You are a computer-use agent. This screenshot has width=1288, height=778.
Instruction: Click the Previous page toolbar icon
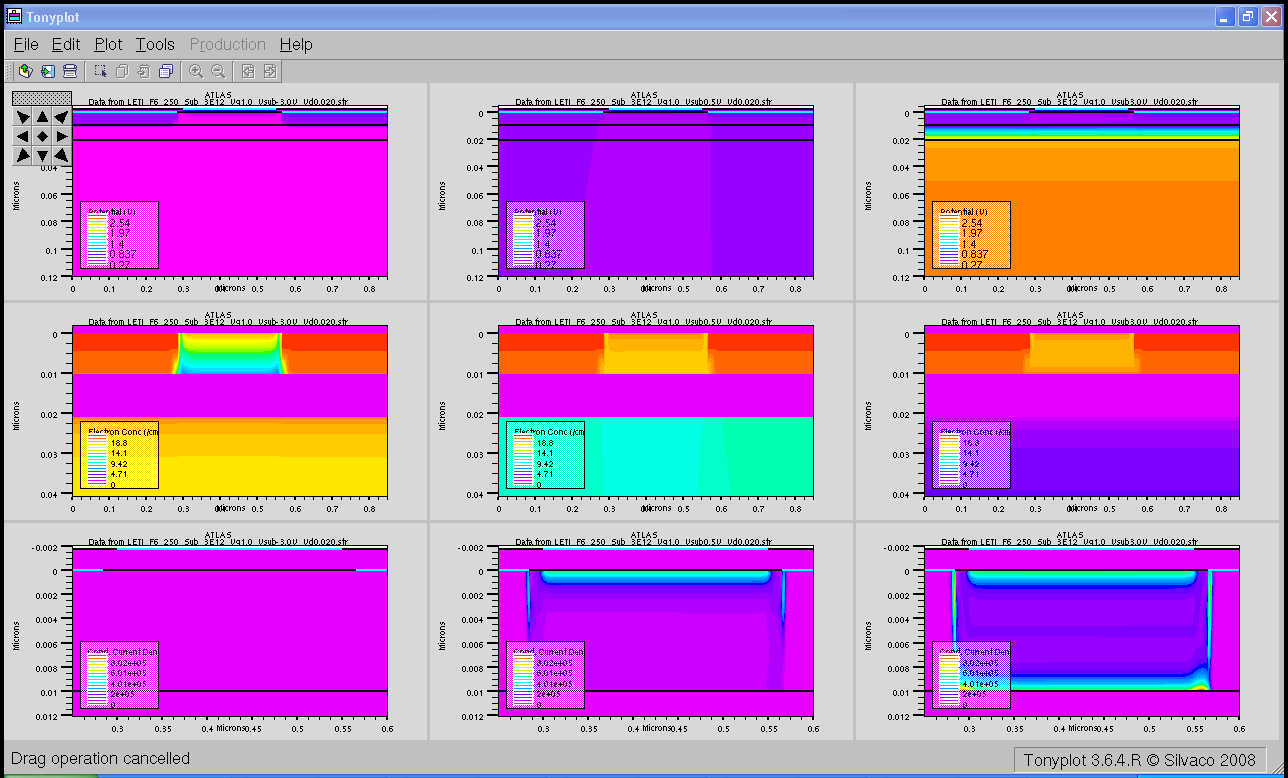[x=248, y=71]
